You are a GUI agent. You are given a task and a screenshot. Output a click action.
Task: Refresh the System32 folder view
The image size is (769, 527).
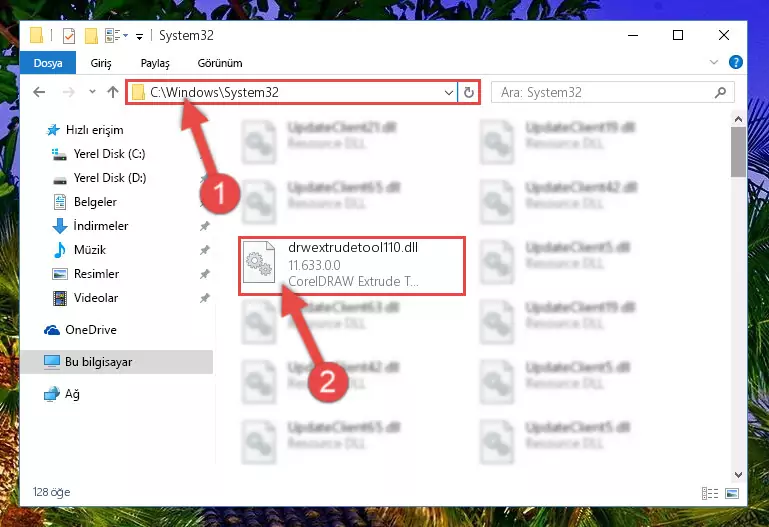coord(469,92)
